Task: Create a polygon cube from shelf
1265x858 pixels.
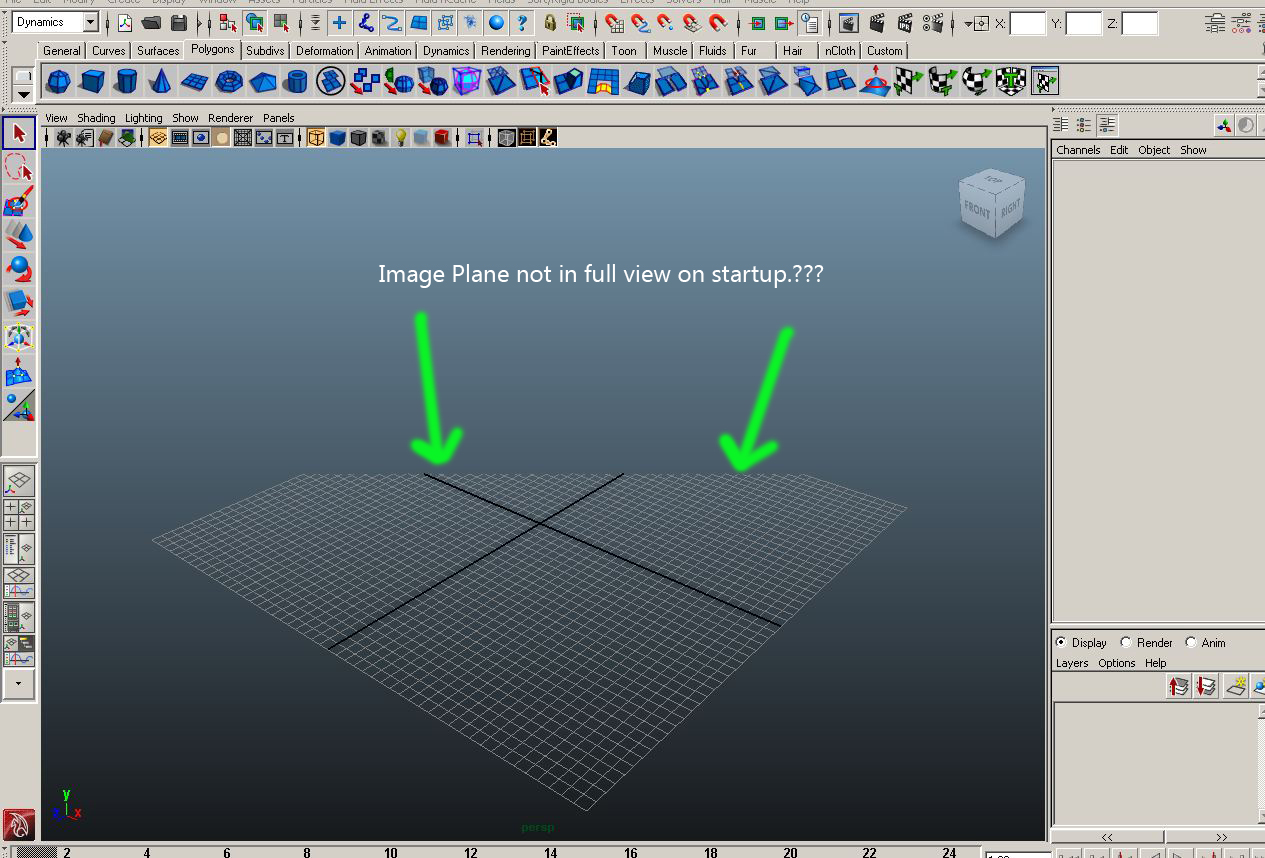Action: coord(93,81)
